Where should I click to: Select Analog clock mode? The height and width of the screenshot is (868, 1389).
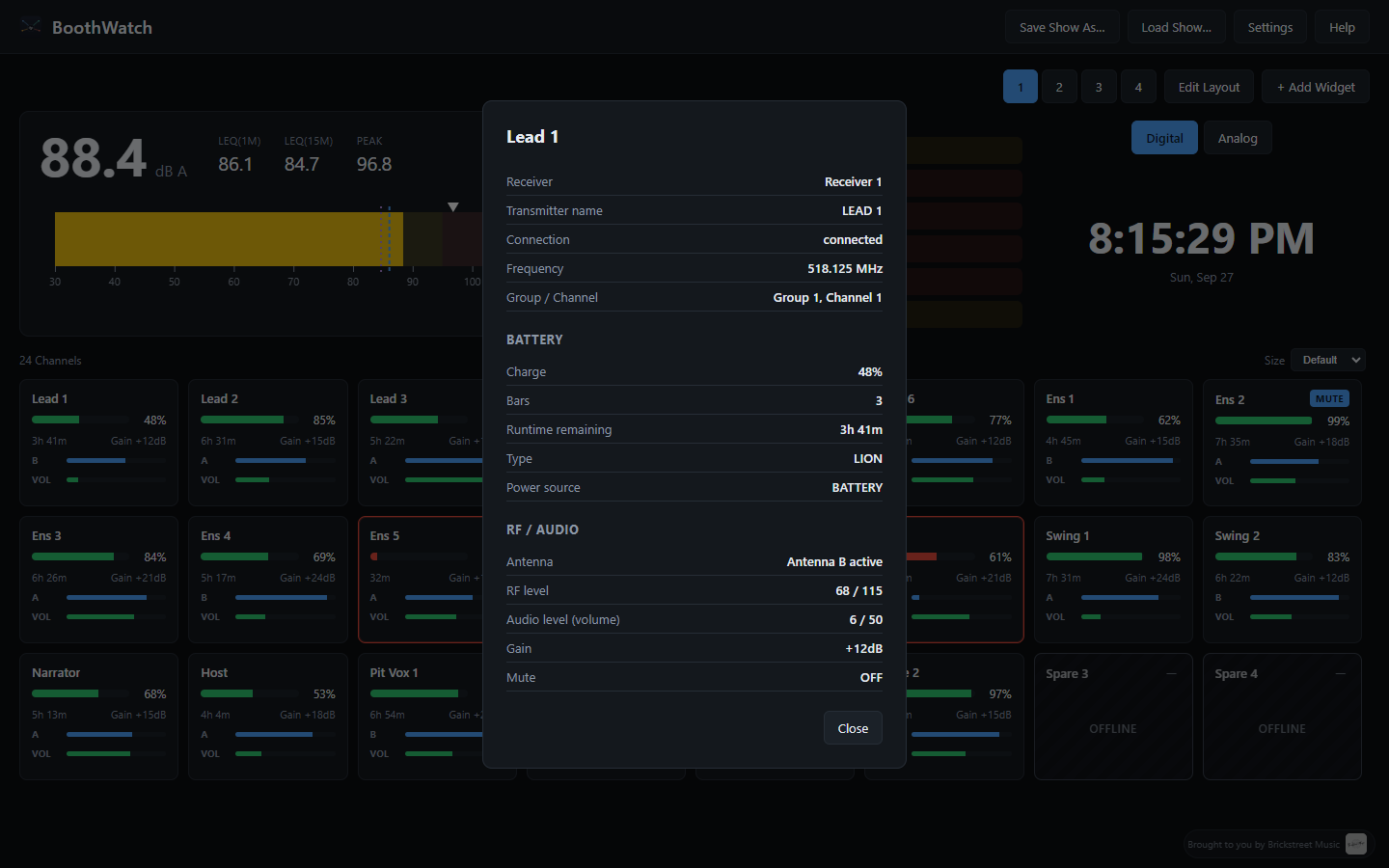coord(1238,138)
